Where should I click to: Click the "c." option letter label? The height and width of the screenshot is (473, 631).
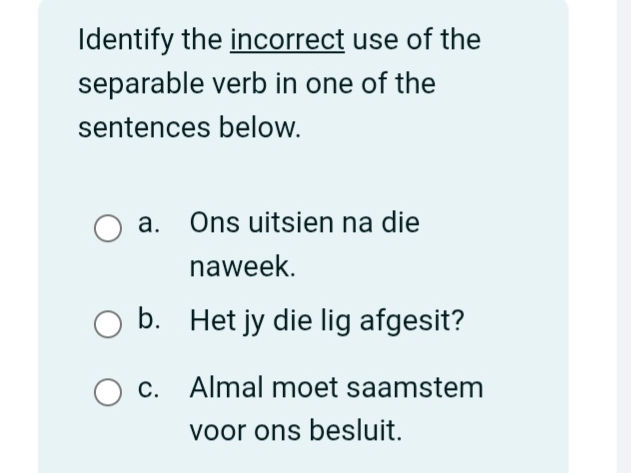(150, 387)
